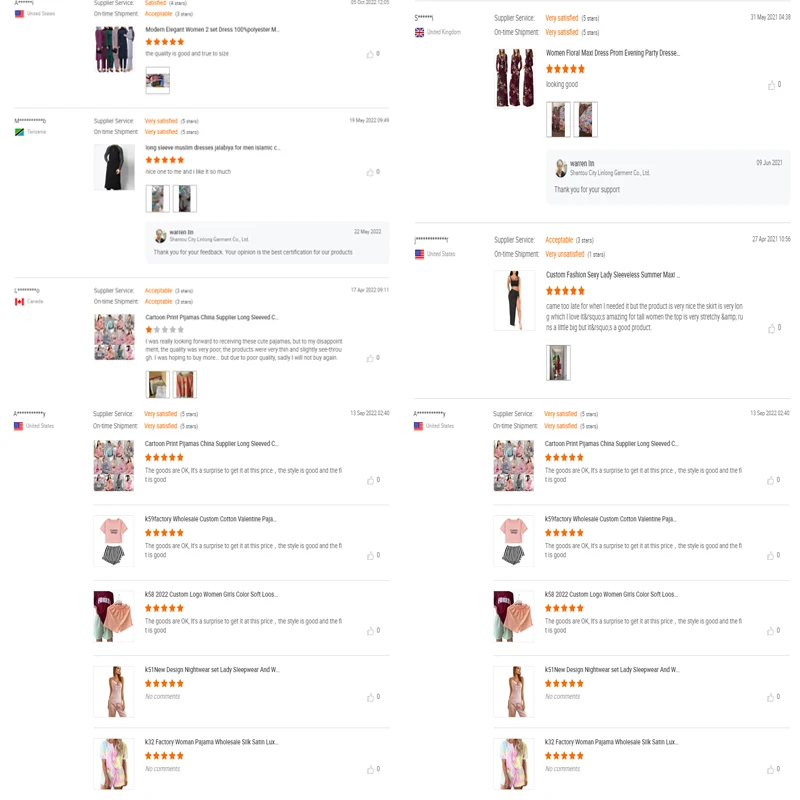Click the thumbs-up on "looking good" review

[x=771, y=85]
